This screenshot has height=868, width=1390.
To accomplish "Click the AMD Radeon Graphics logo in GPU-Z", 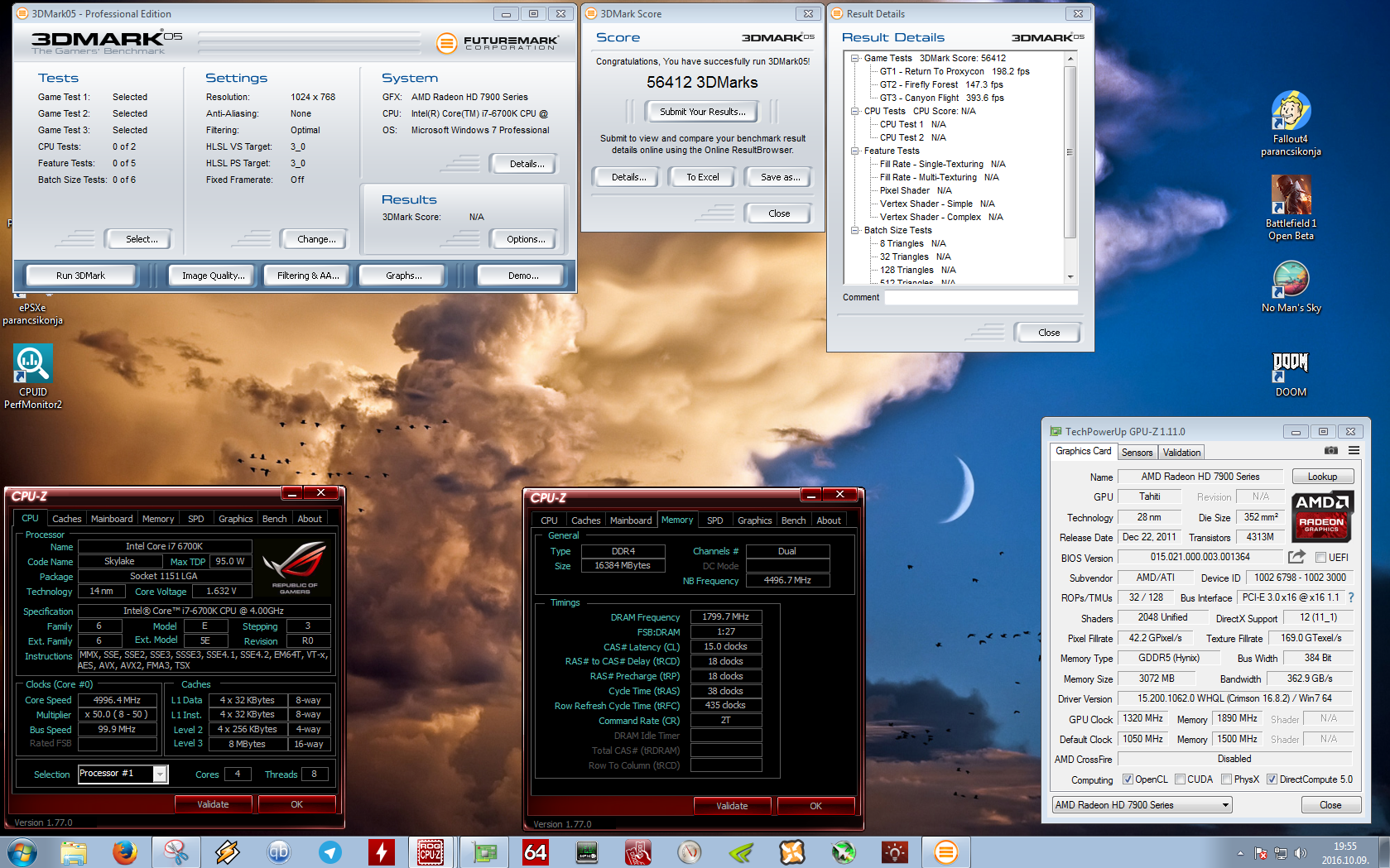I will [x=1322, y=516].
